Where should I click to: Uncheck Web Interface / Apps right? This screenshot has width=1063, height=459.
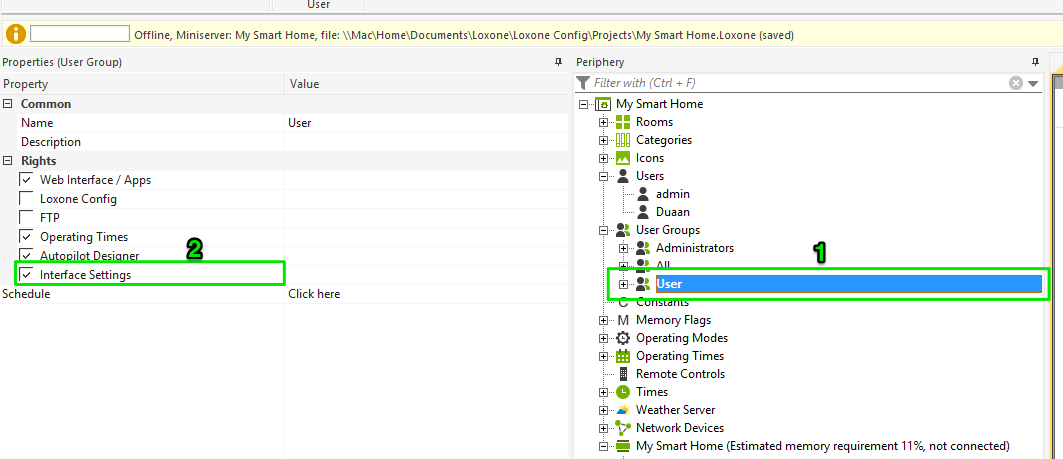click(27, 180)
